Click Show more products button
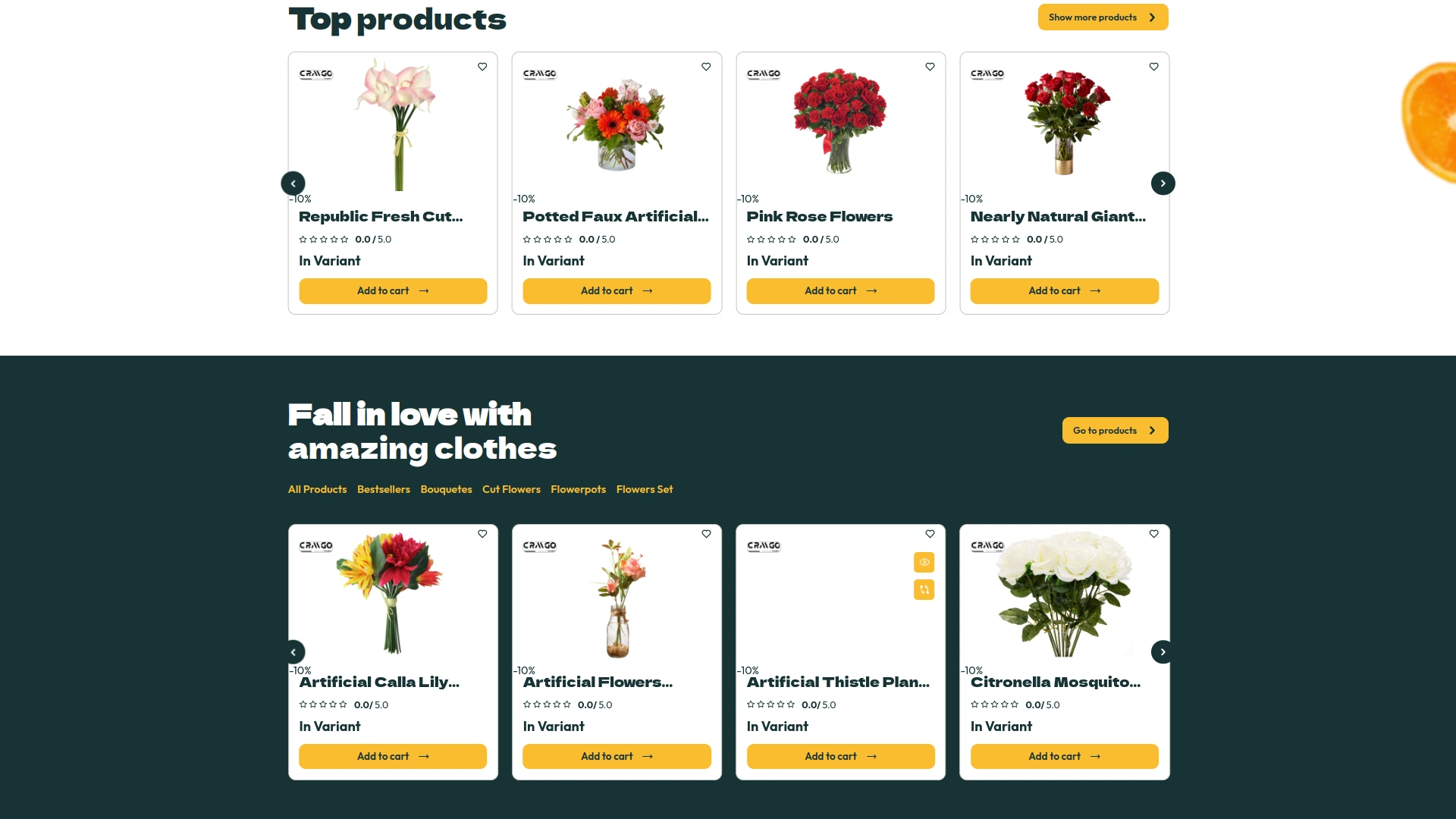 click(1103, 17)
